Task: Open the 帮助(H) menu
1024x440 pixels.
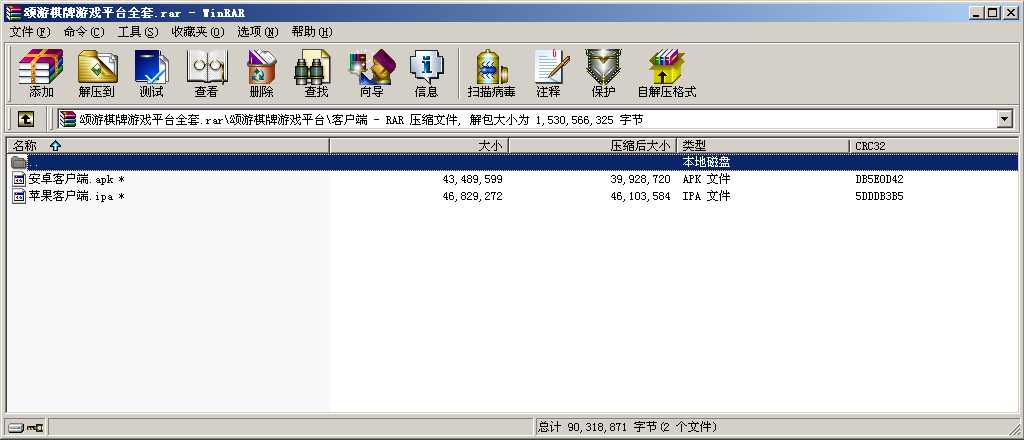Action: tap(312, 31)
